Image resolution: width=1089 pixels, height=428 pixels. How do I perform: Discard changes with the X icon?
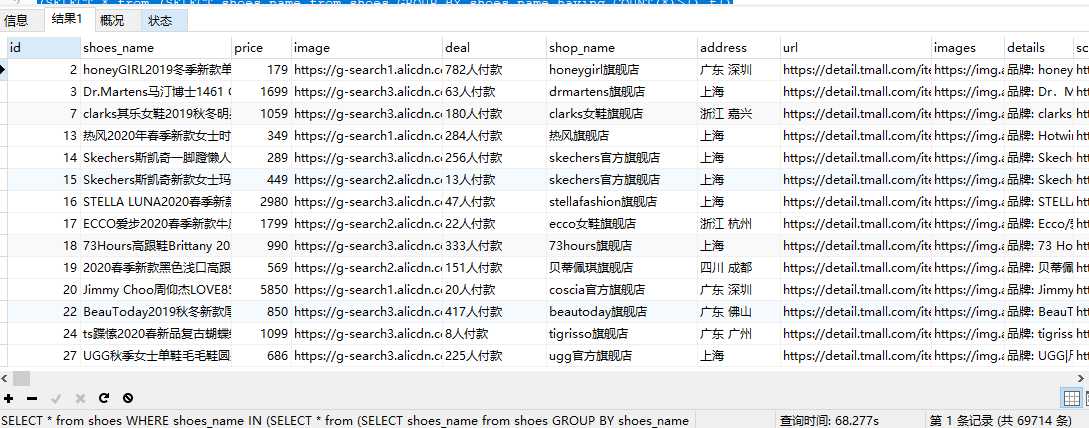80,398
